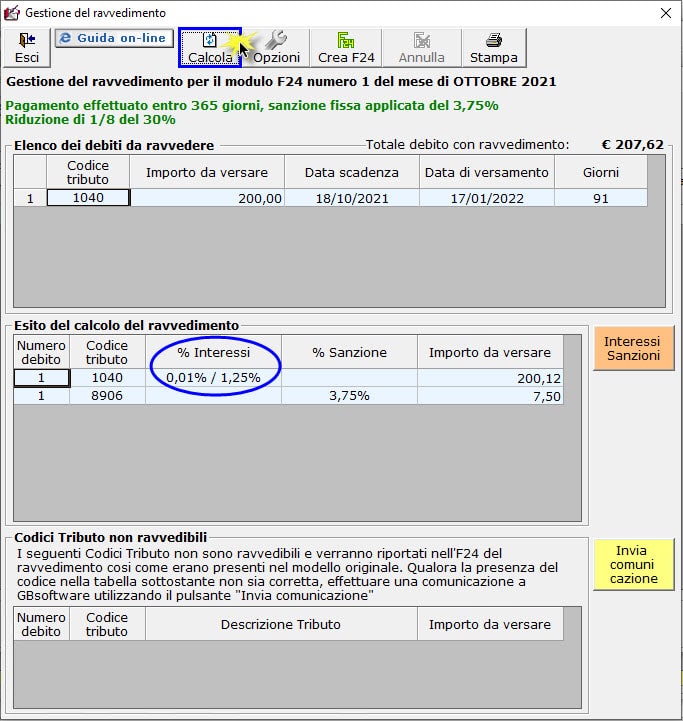683x721 pixels.
Task: Click the Data di versamento column header
Action: 487,172
